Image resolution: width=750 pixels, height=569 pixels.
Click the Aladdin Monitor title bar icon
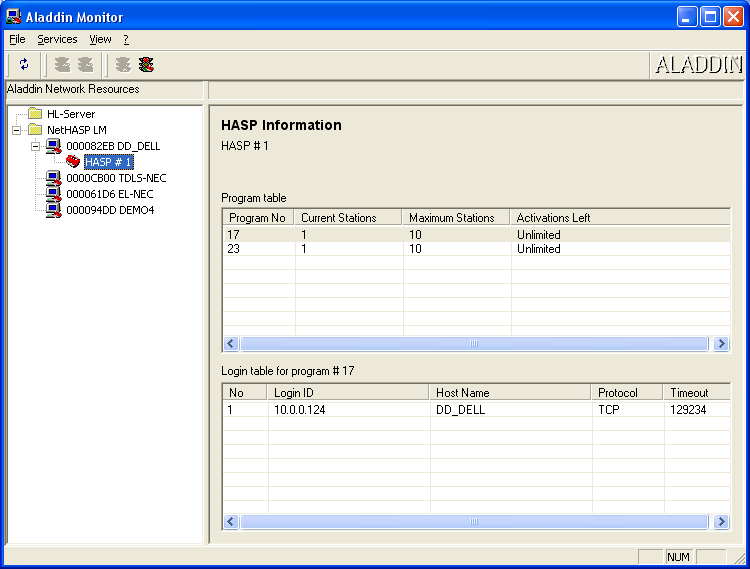click(x=13, y=17)
